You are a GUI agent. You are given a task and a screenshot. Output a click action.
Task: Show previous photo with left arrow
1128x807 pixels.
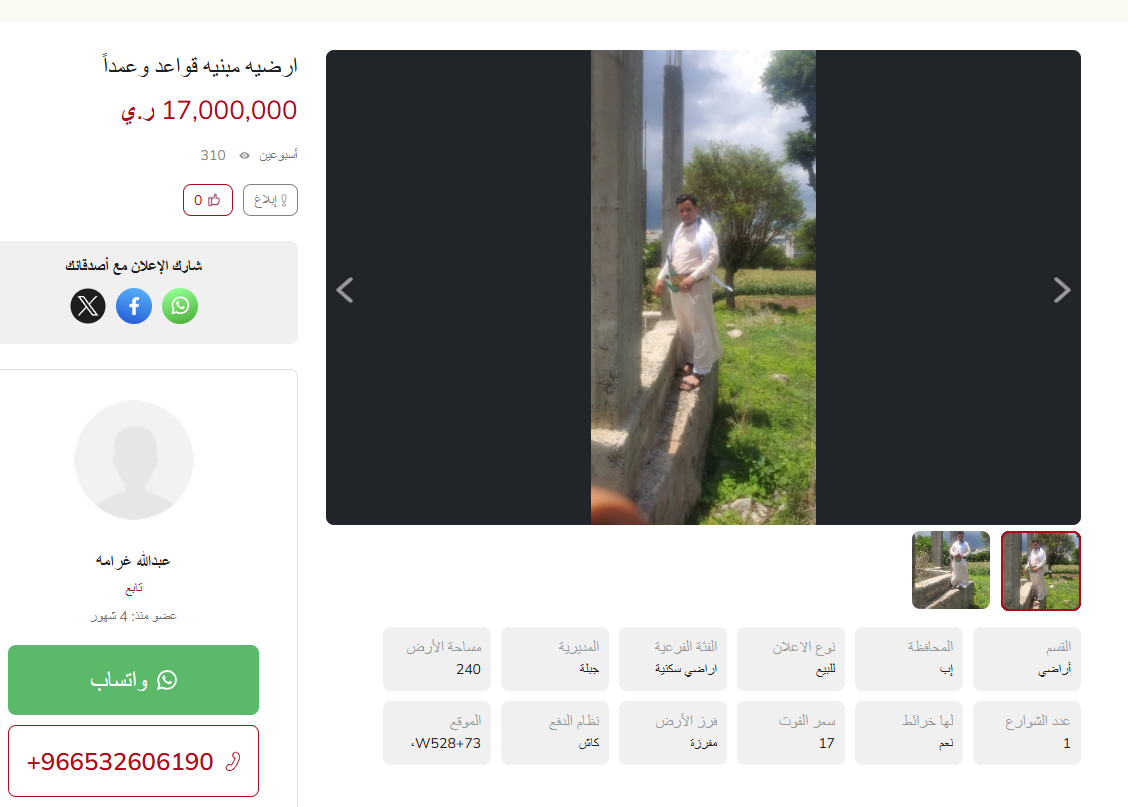click(345, 290)
